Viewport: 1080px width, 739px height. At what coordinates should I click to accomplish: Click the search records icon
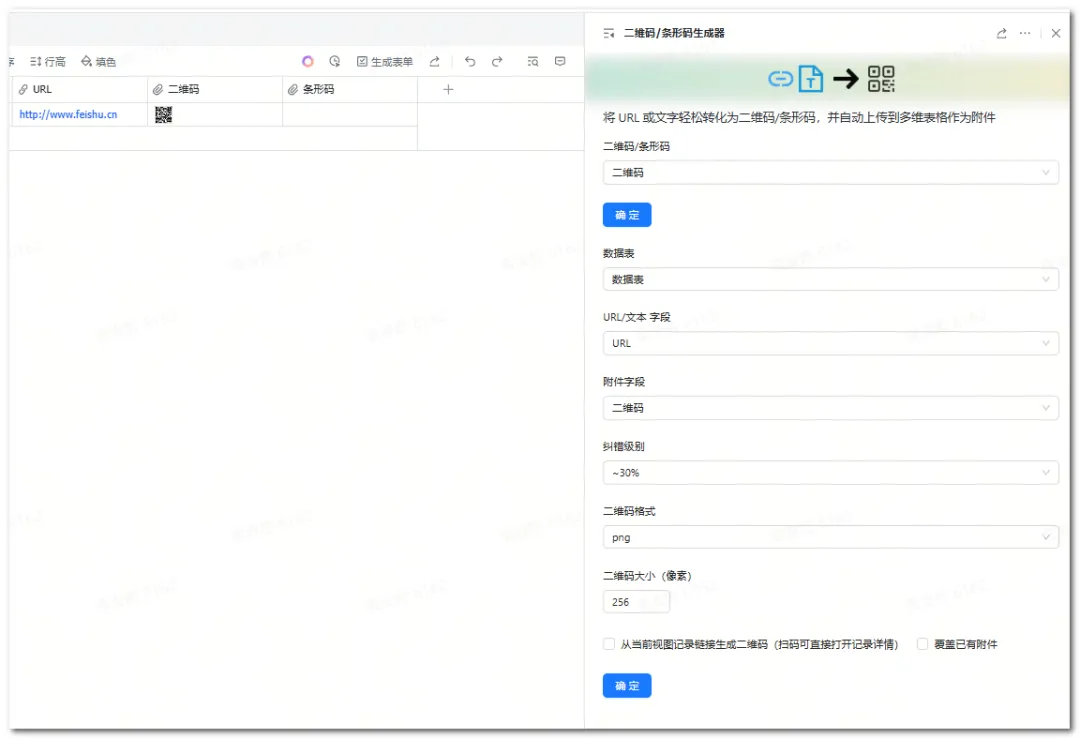pyautogui.click(x=532, y=61)
